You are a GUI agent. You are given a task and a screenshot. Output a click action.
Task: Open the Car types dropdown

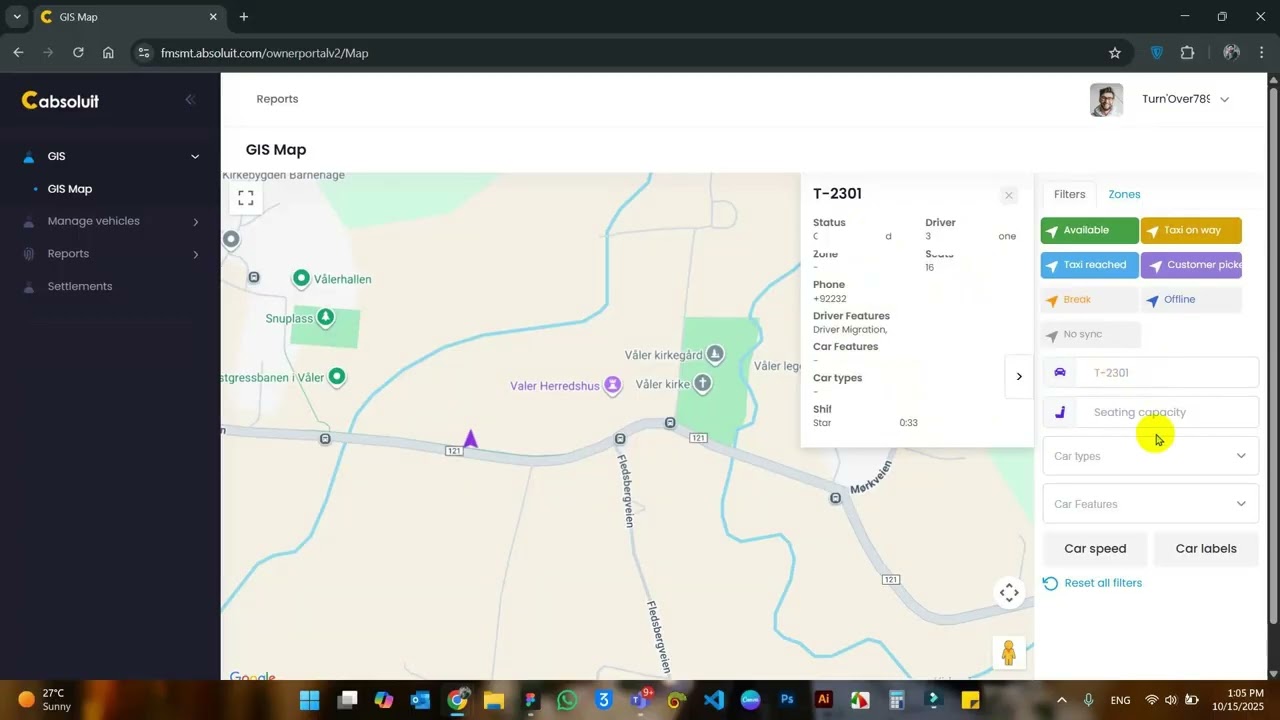pos(1150,456)
